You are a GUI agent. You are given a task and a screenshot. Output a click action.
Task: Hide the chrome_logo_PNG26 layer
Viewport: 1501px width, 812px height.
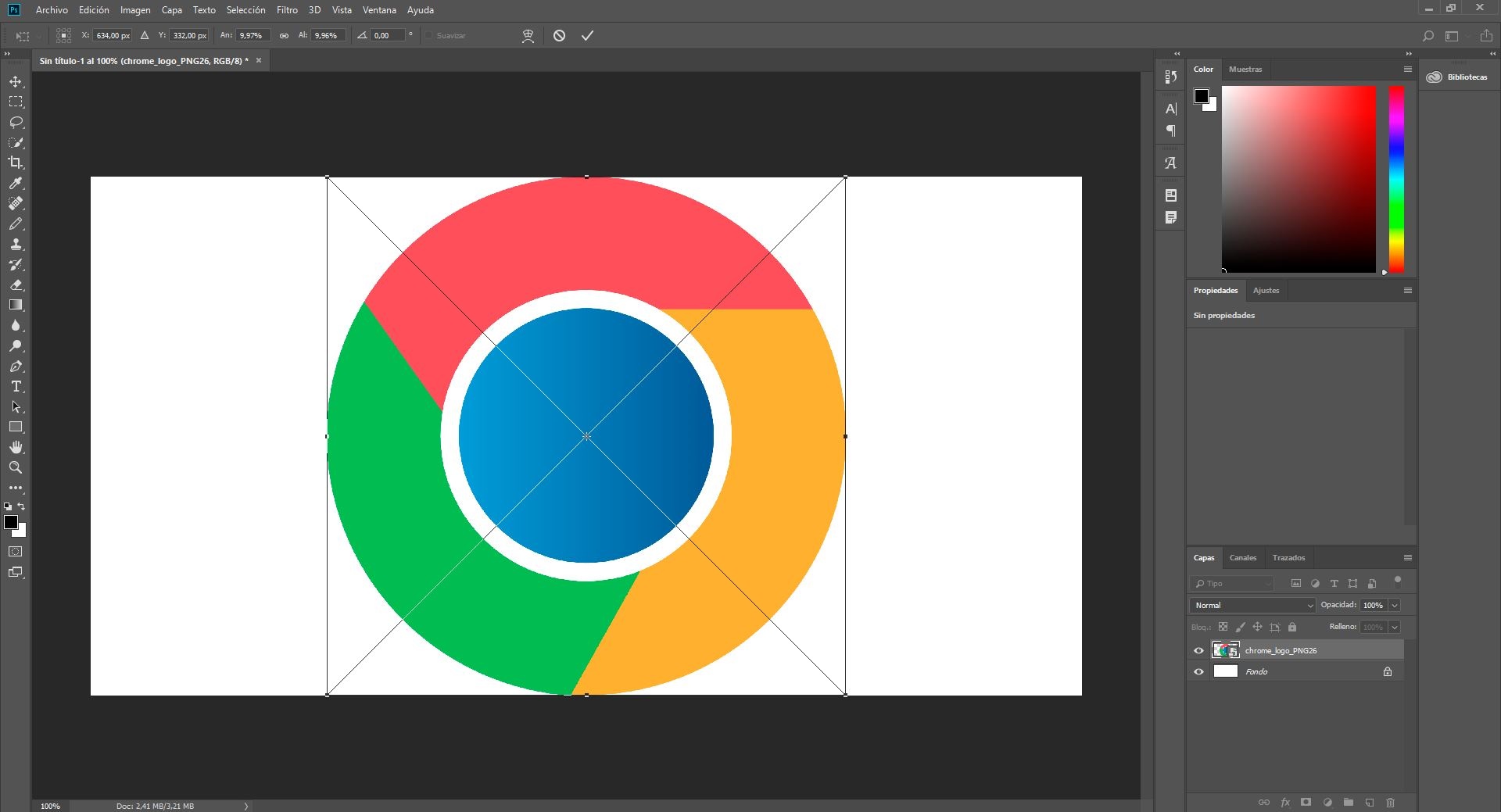[1198, 650]
